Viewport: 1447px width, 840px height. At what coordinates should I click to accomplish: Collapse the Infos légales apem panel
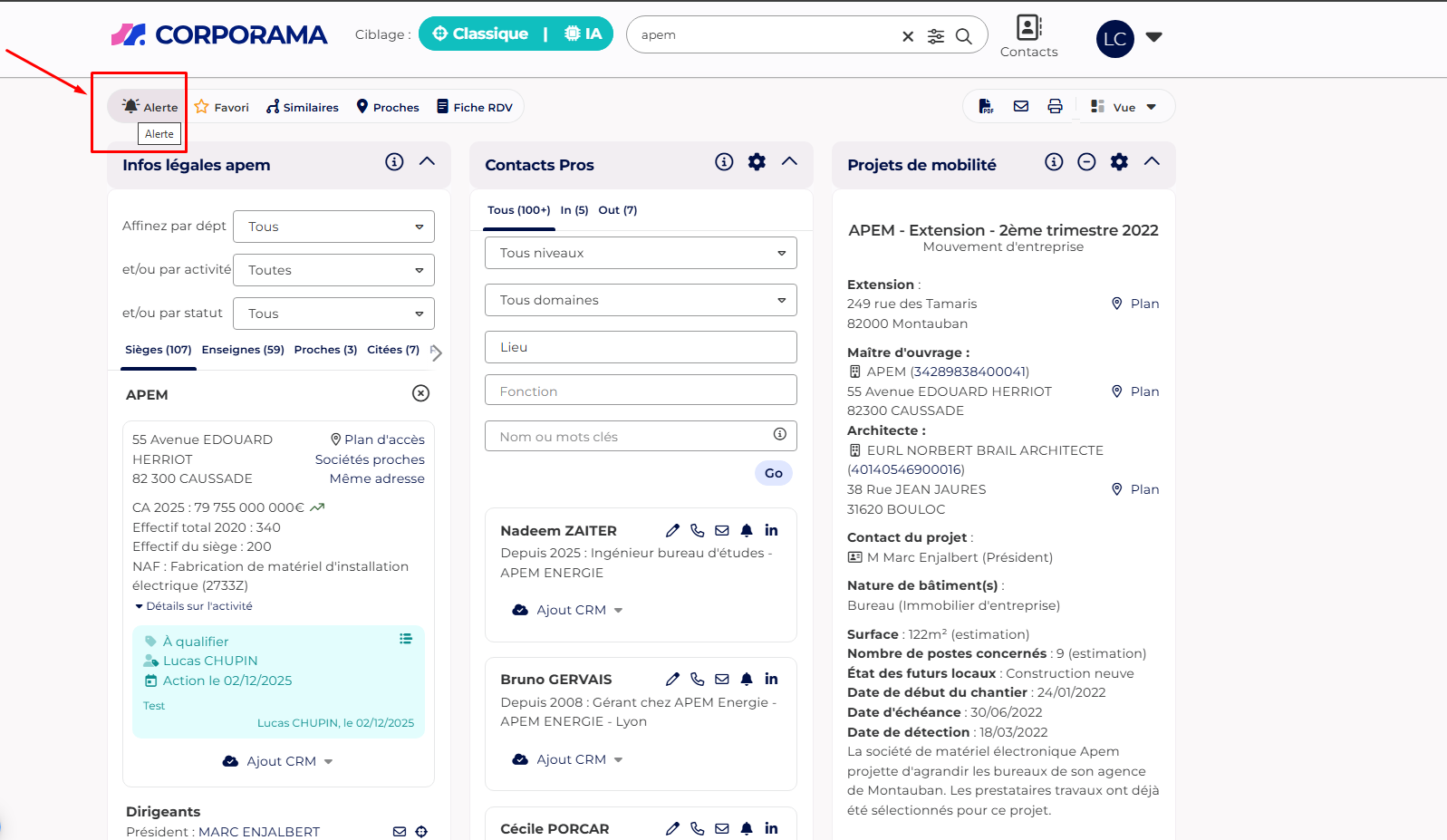pos(427,162)
